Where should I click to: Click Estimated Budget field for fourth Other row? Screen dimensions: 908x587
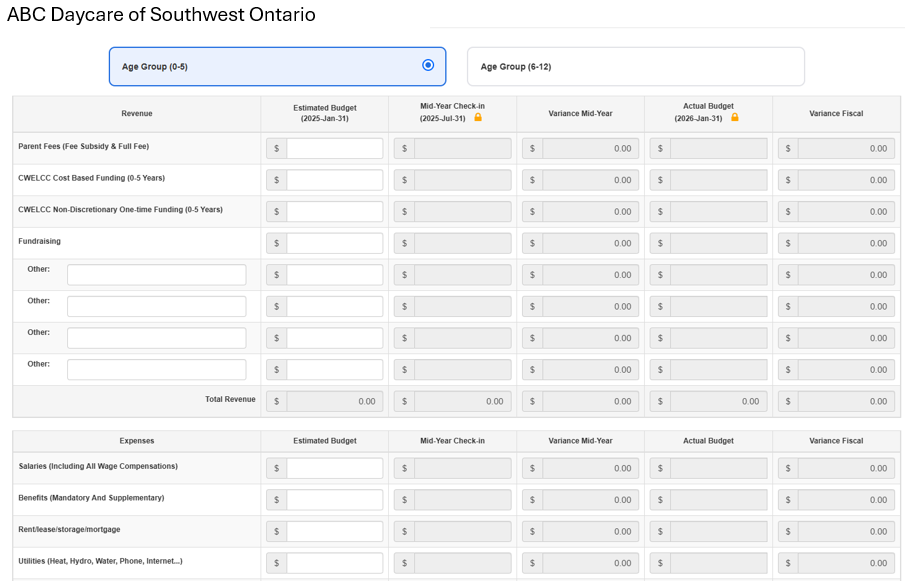334,370
